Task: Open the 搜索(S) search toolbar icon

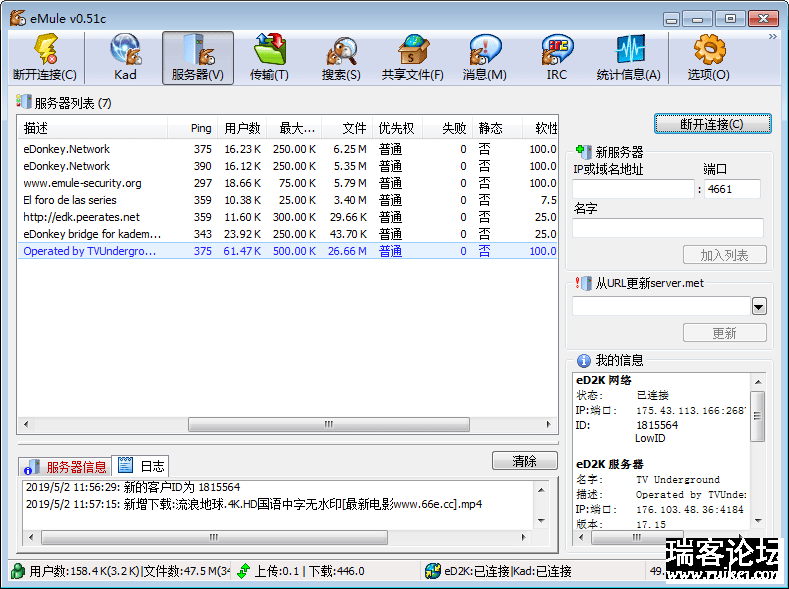Action: (x=341, y=58)
